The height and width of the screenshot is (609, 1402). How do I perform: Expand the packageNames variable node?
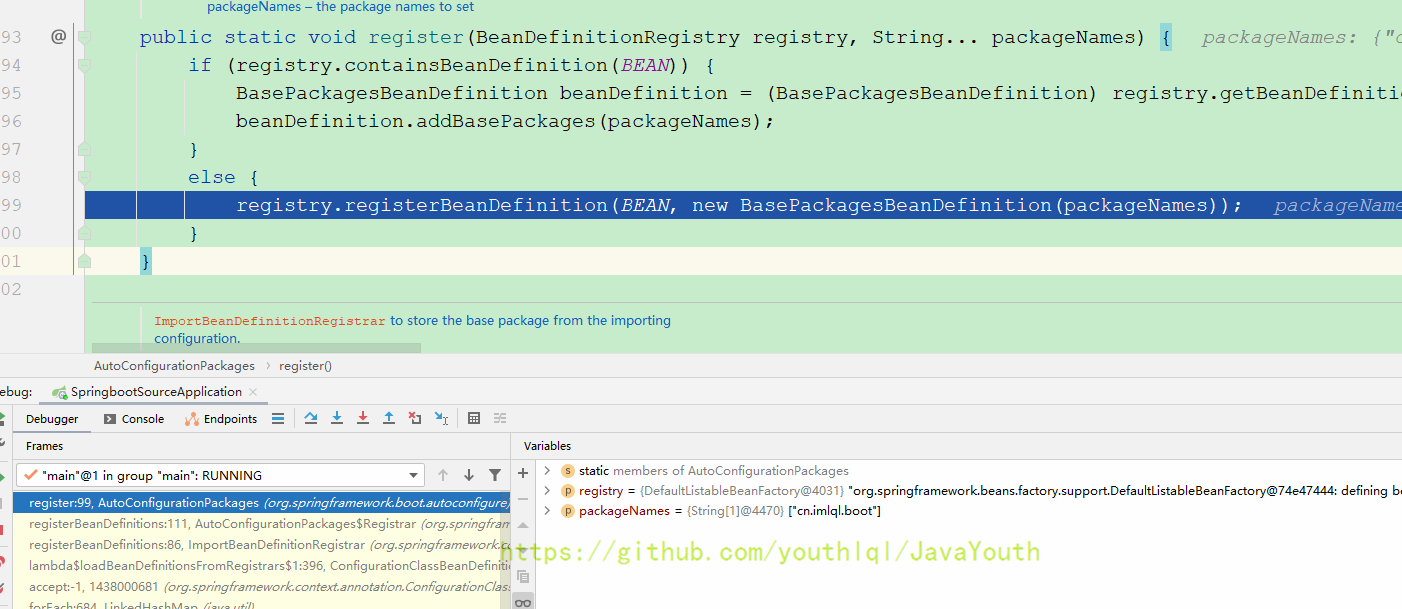tap(547, 511)
